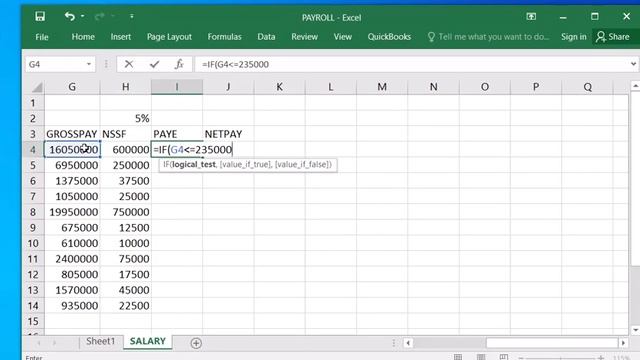The image size is (640, 360).
Task: Select column J header
Action: 228,87
